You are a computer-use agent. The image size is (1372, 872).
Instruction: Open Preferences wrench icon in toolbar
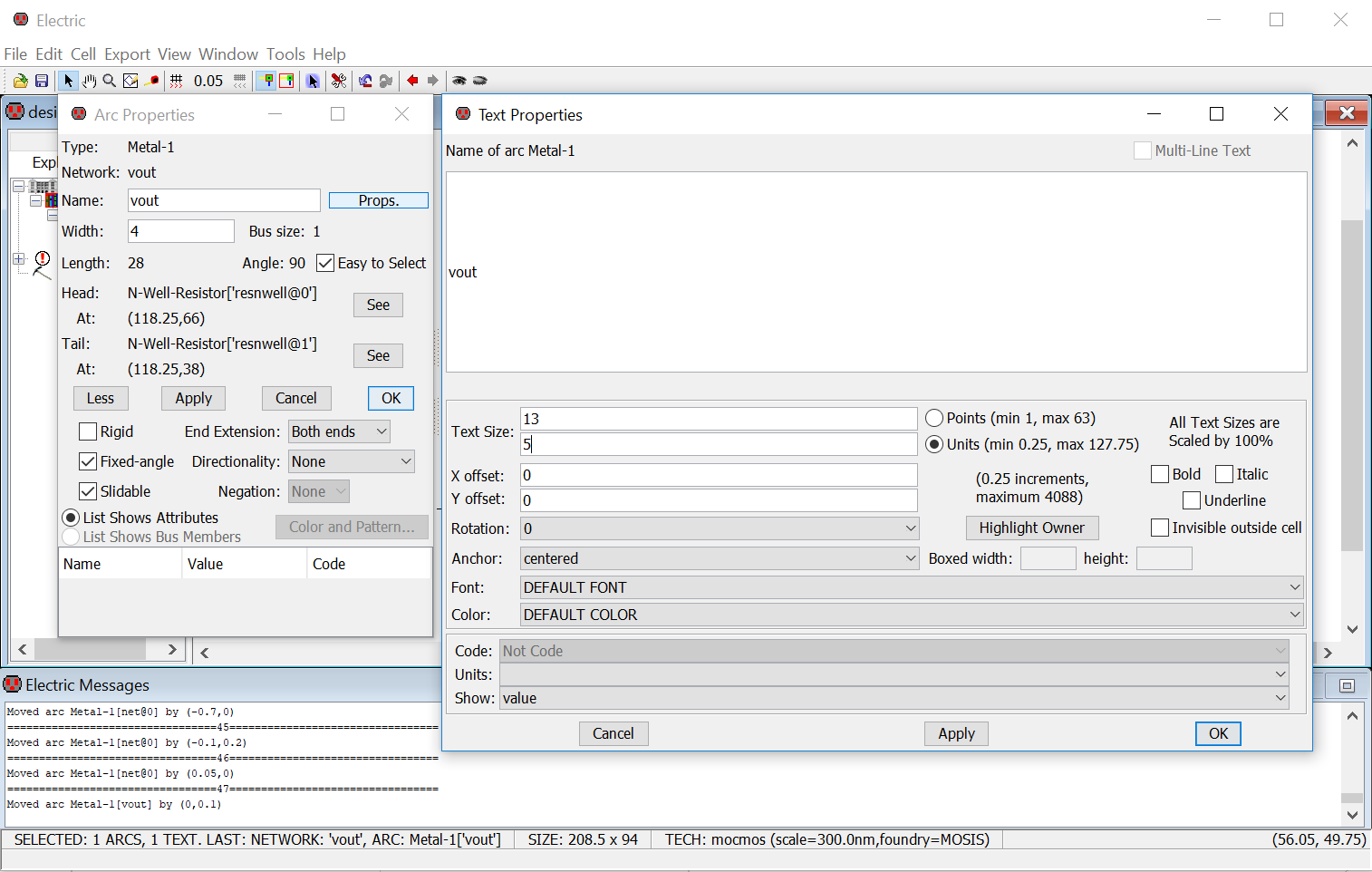point(339,81)
